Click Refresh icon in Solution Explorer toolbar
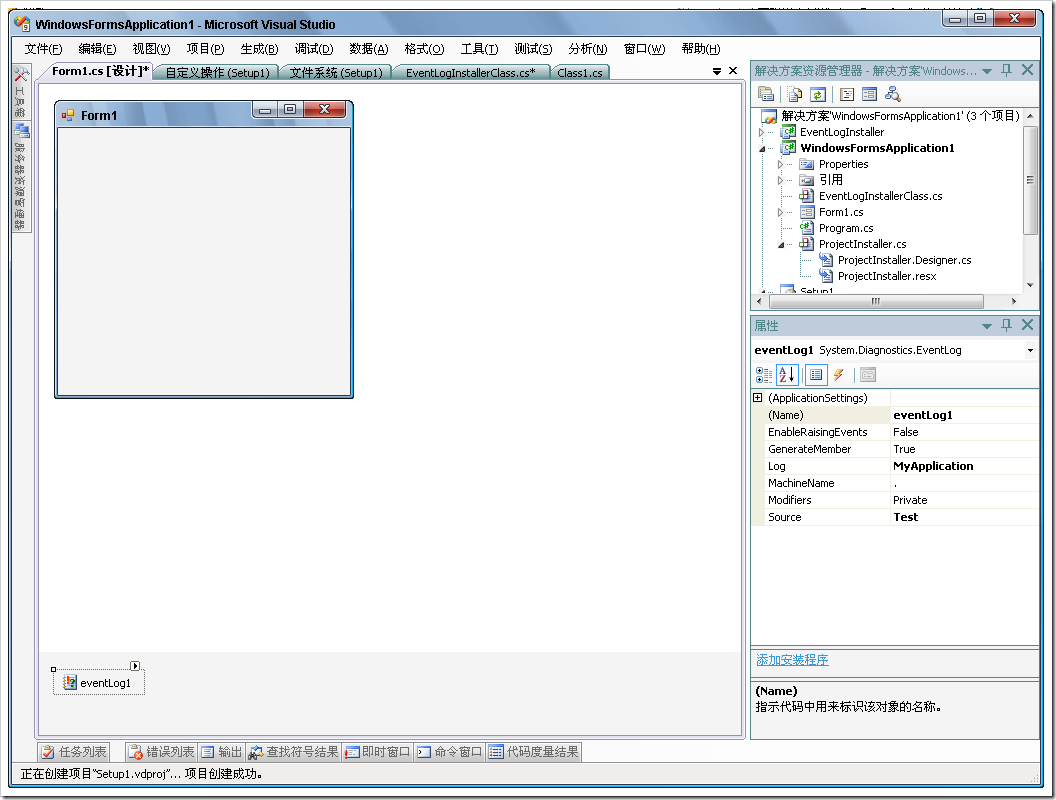The width and height of the screenshot is (1056, 800). click(818, 94)
